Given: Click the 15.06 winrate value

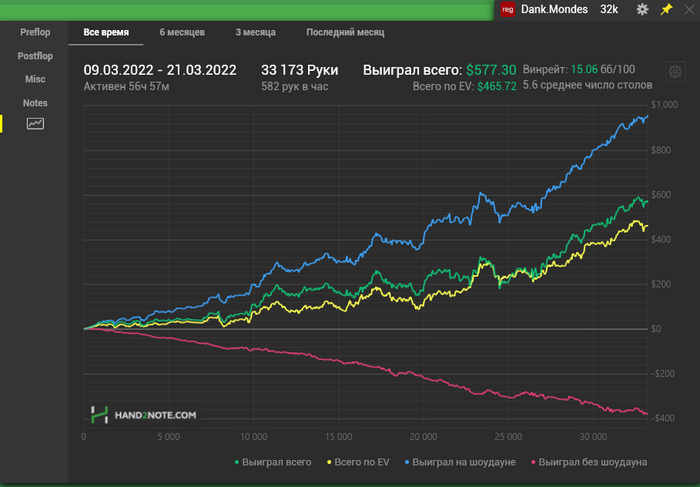Looking at the screenshot, I should 584,69.
